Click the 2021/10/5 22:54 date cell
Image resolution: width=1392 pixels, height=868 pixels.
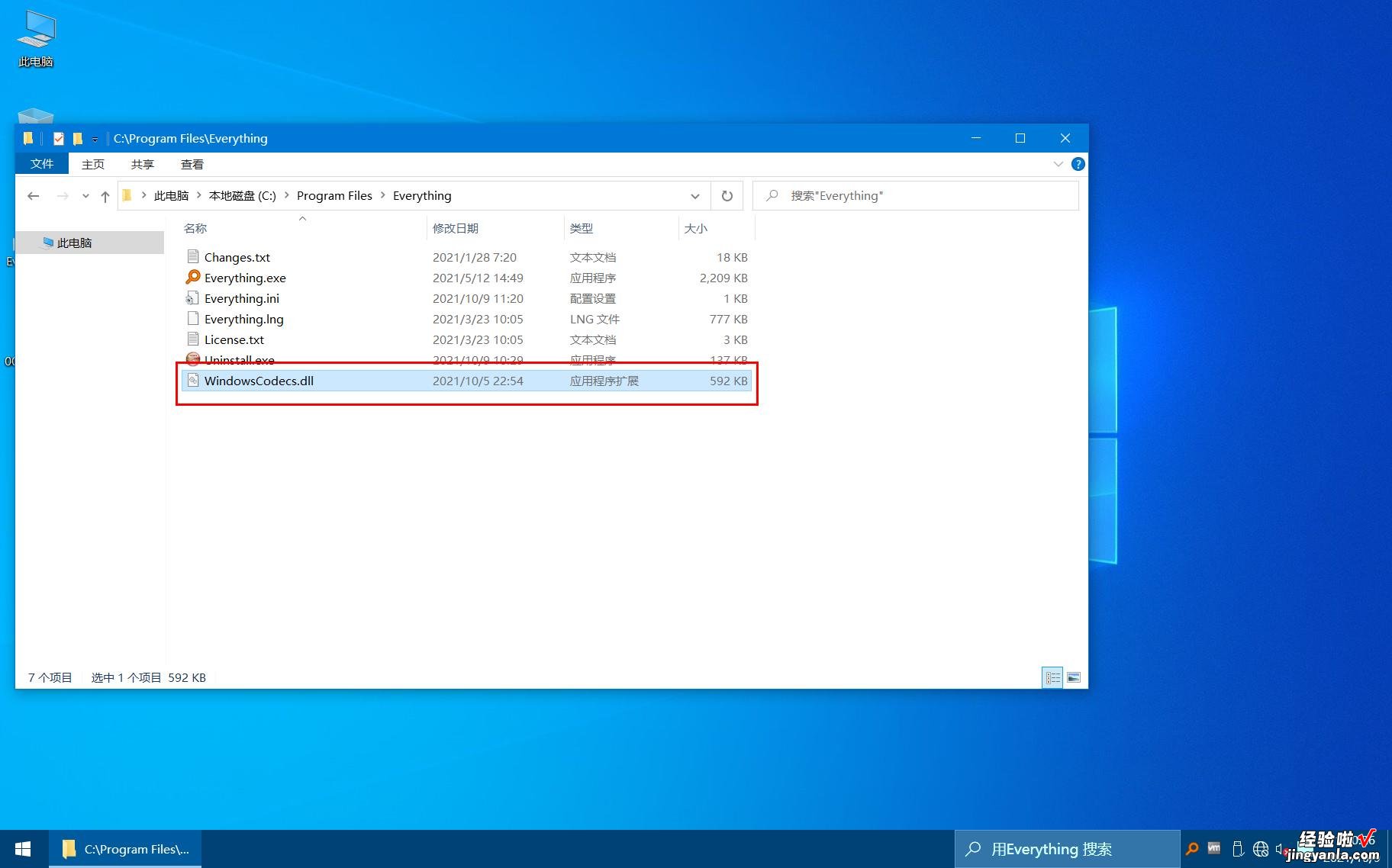pos(478,381)
